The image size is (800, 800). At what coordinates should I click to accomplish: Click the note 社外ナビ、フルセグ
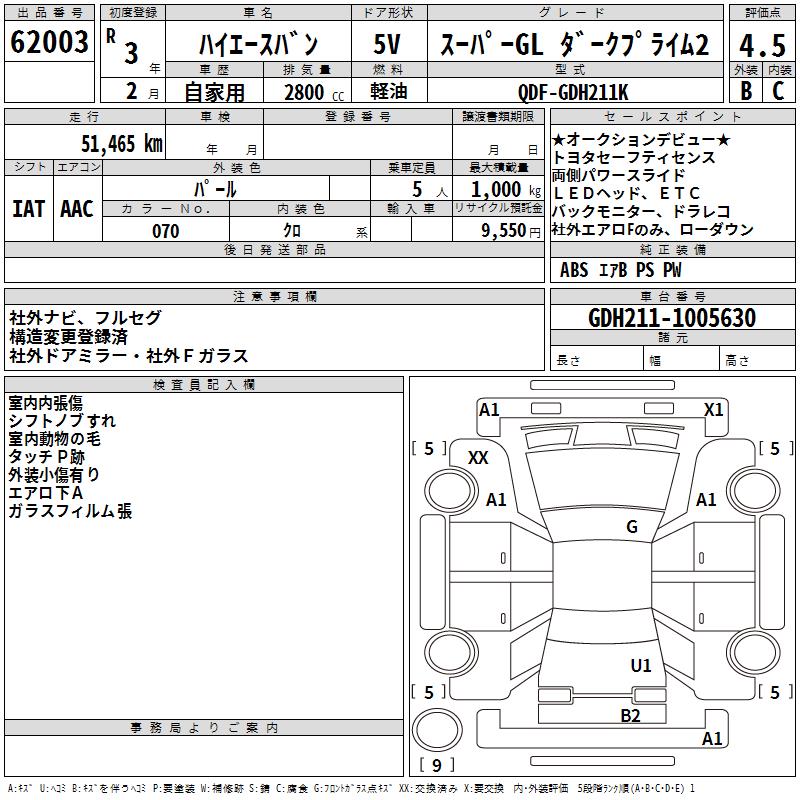(x=85, y=318)
